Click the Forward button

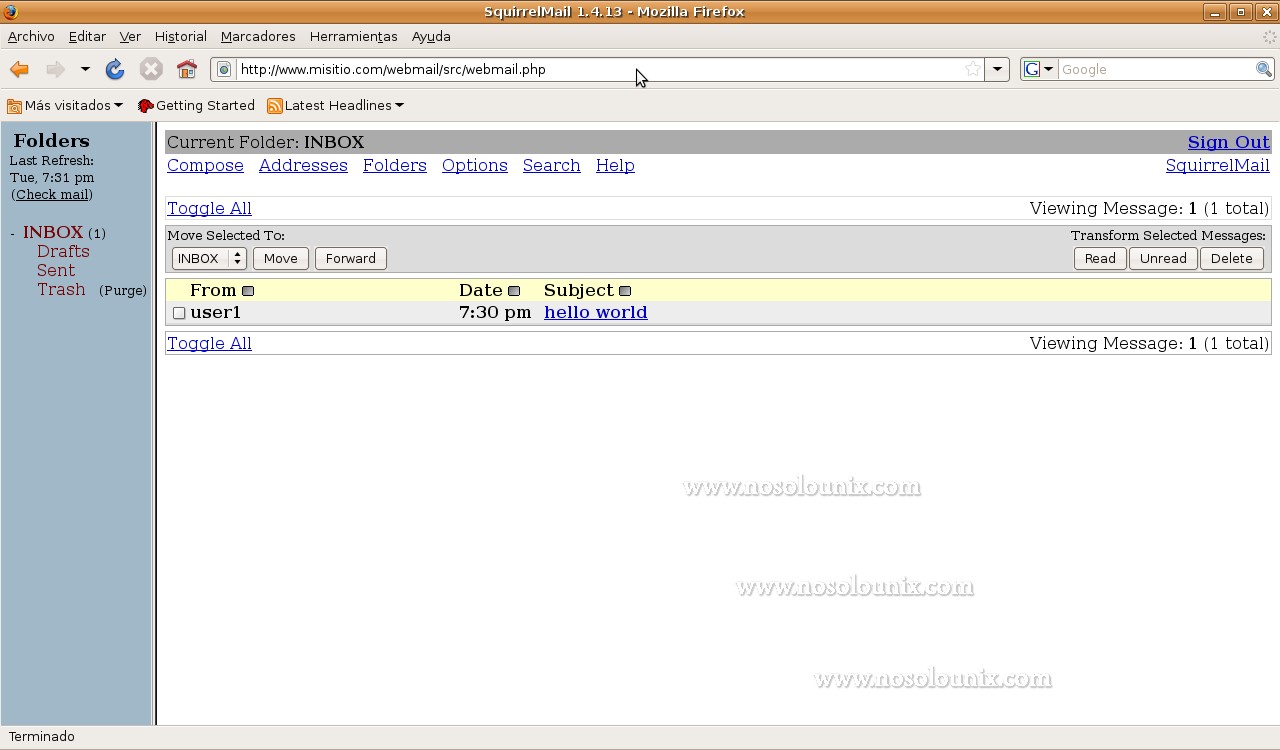point(350,258)
